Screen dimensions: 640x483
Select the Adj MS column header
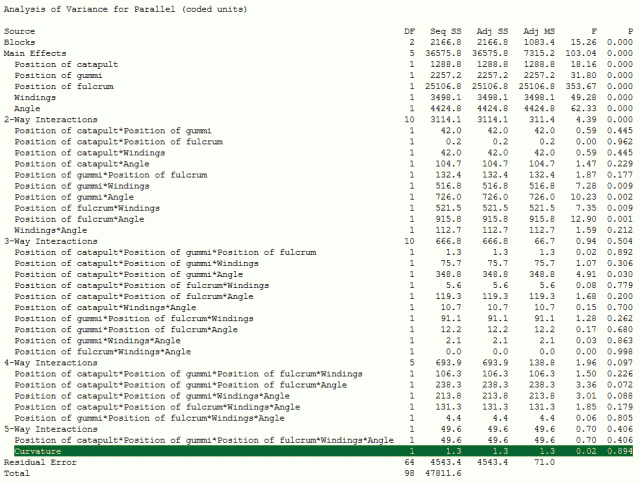[541, 32]
